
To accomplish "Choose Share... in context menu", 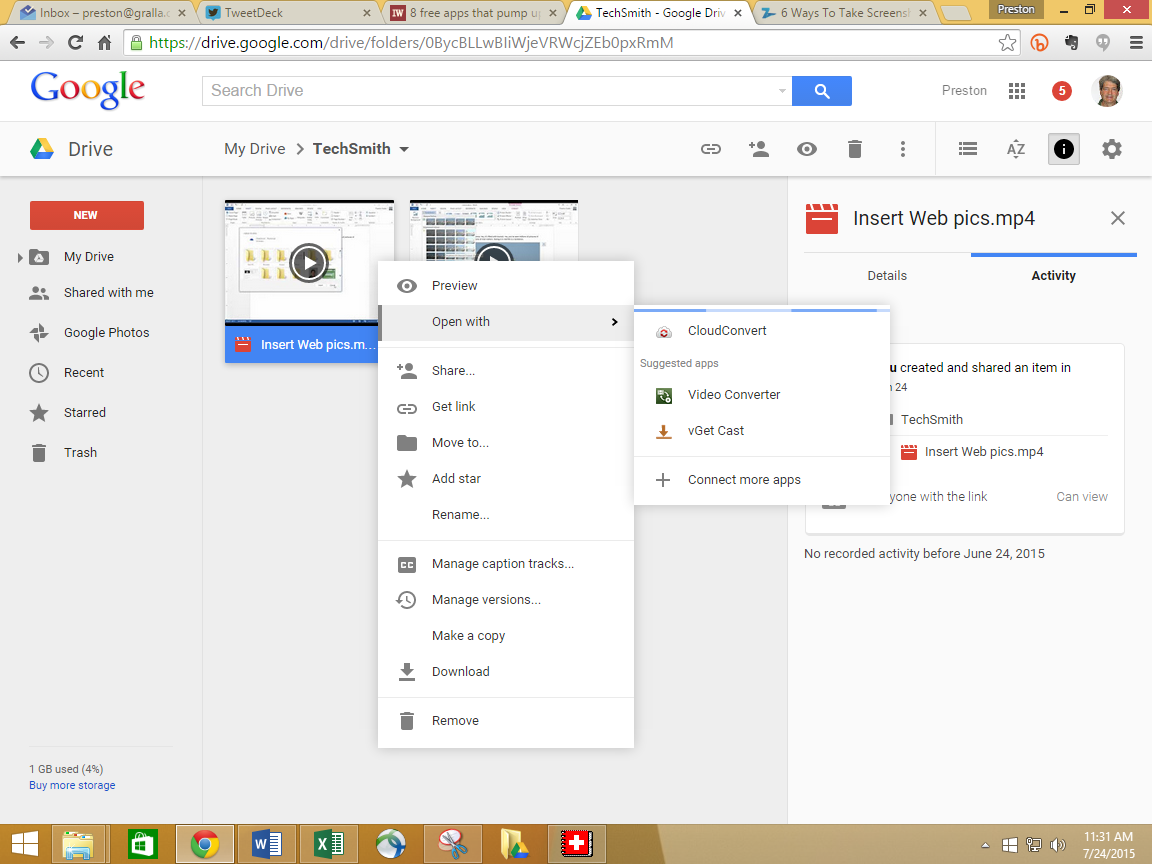I will [x=505, y=371].
